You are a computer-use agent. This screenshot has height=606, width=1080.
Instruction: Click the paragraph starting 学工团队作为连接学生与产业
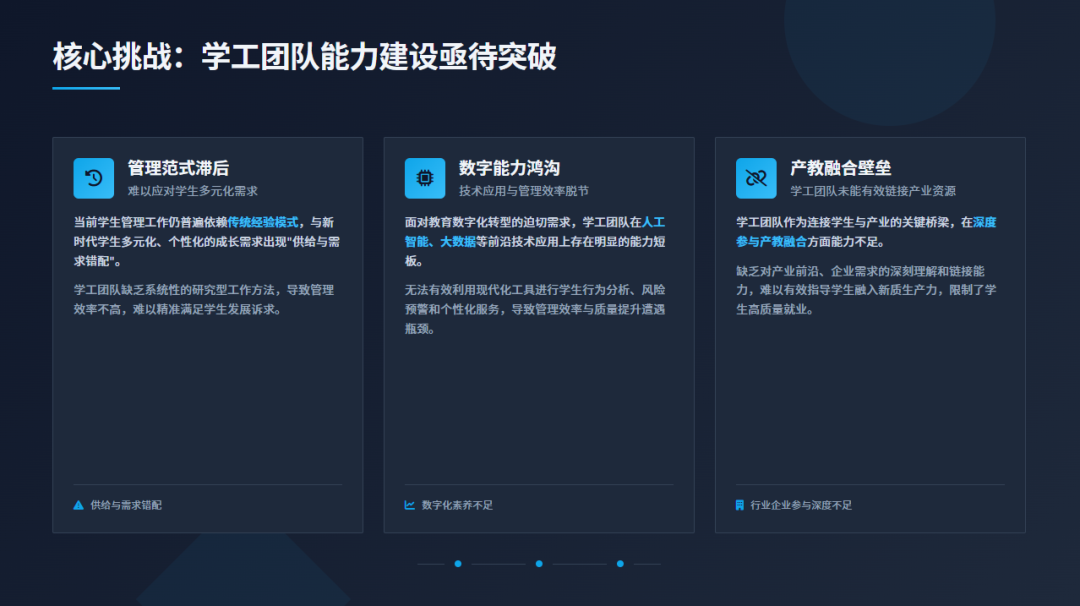(866, 232)
